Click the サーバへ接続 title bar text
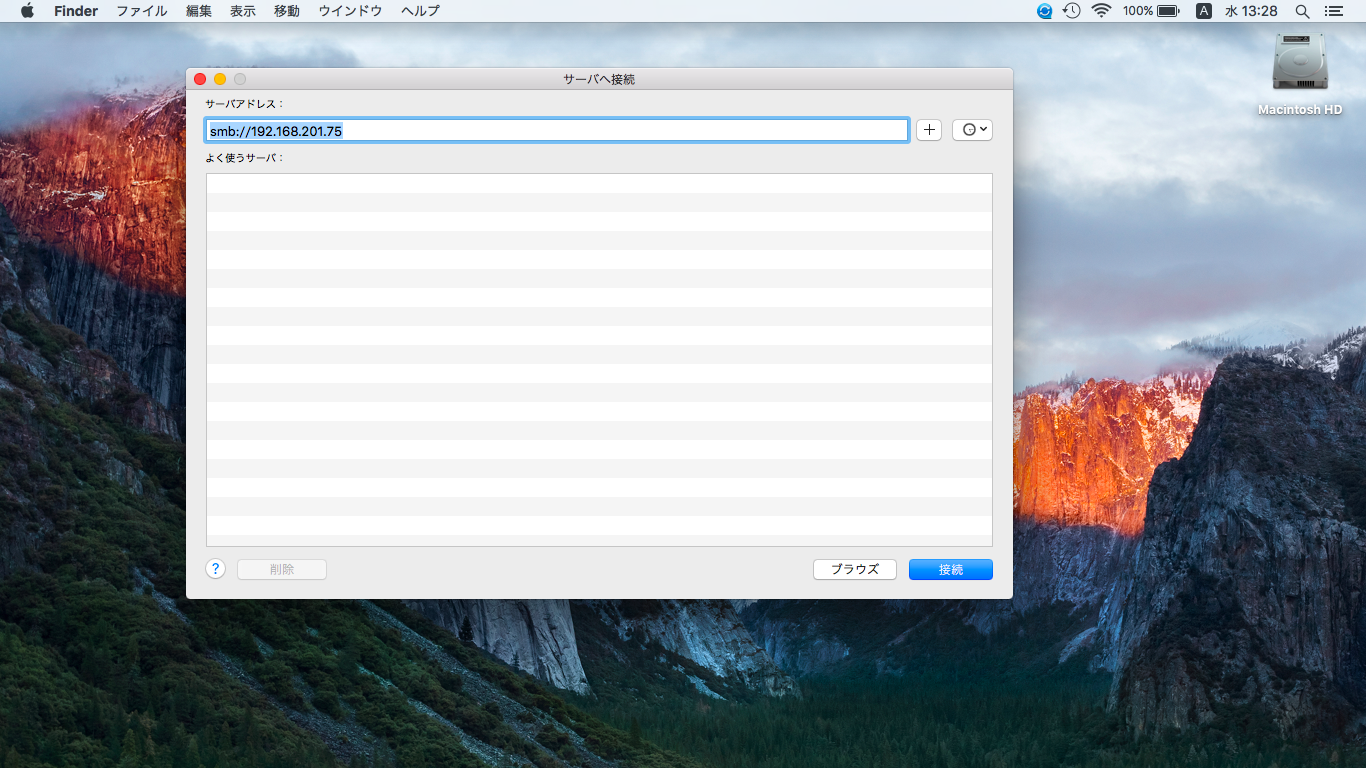Screen dimensions: 1366x768 pyautogui.click(x=599, y=79)
